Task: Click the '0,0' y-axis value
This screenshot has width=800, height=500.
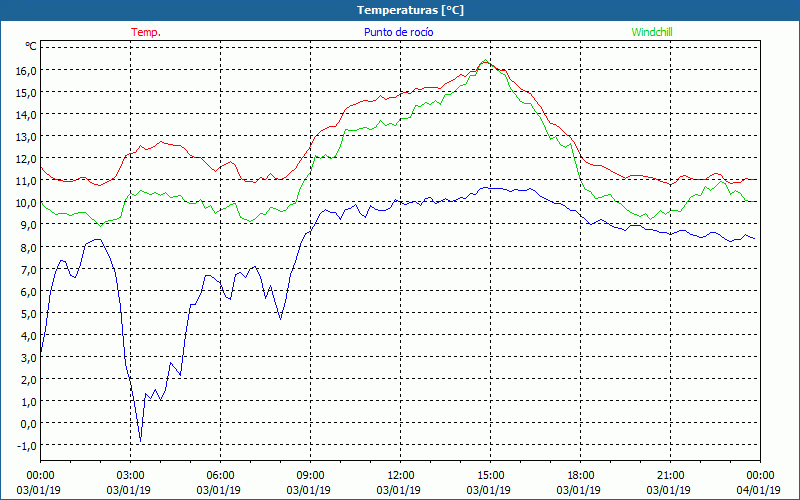Action: click(29, 423)
